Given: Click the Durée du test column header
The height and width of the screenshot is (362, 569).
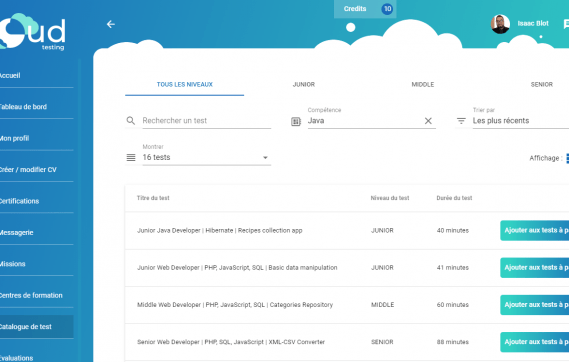Looking at the screenshot, I should pos(454,198).
